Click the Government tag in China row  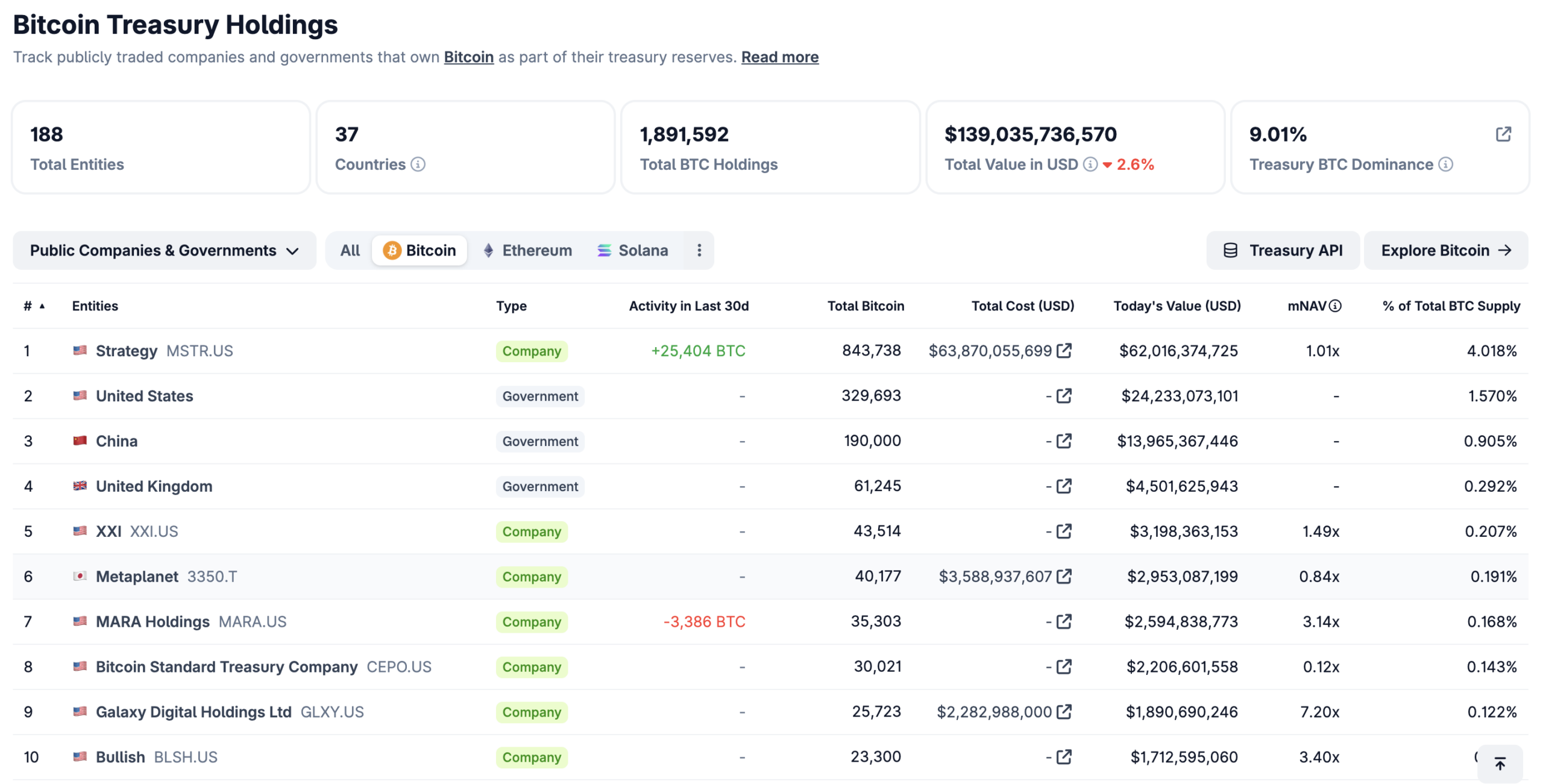(x=539, y=441)
